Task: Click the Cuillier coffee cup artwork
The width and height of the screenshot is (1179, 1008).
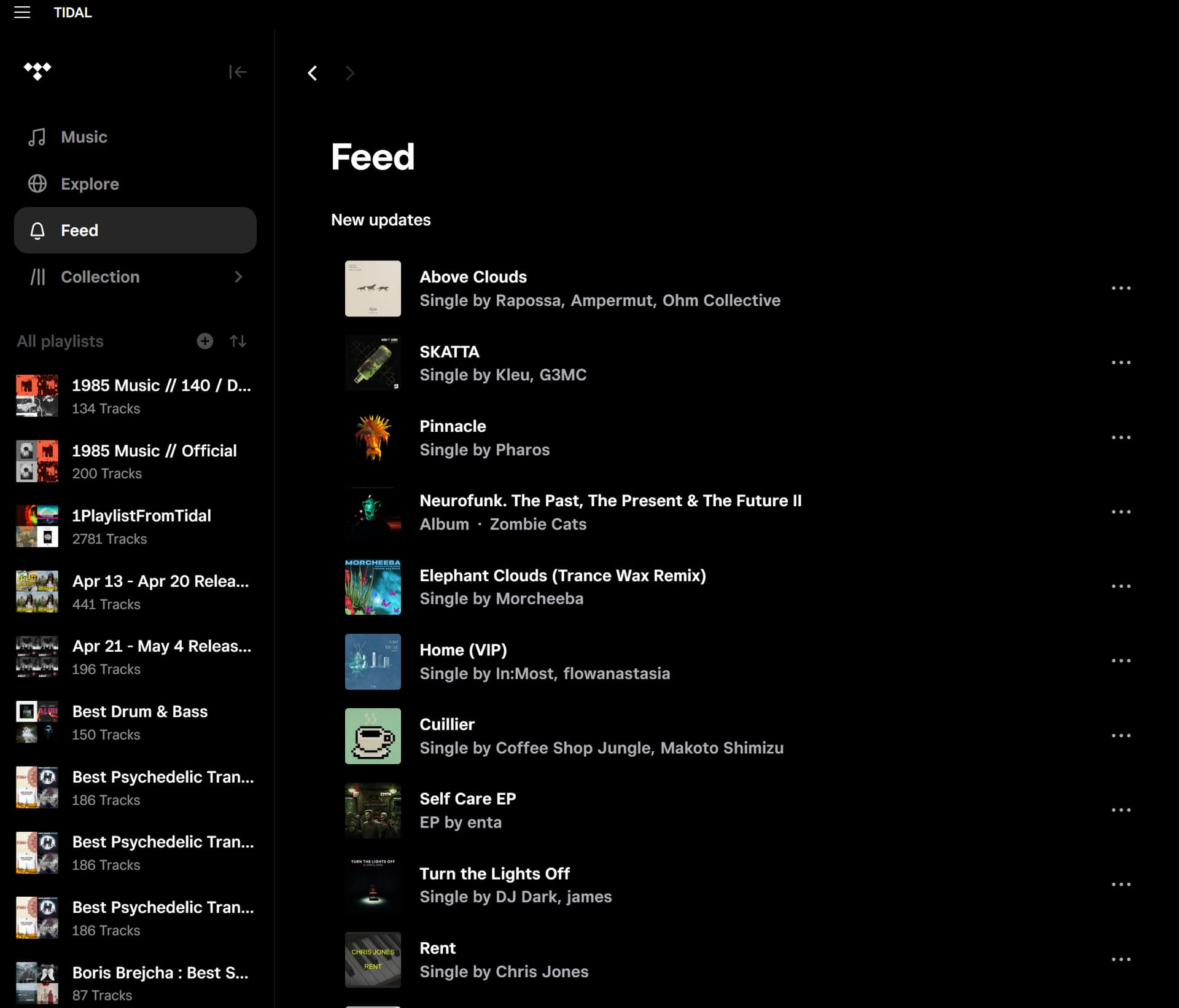Action: tap(373, 736)
